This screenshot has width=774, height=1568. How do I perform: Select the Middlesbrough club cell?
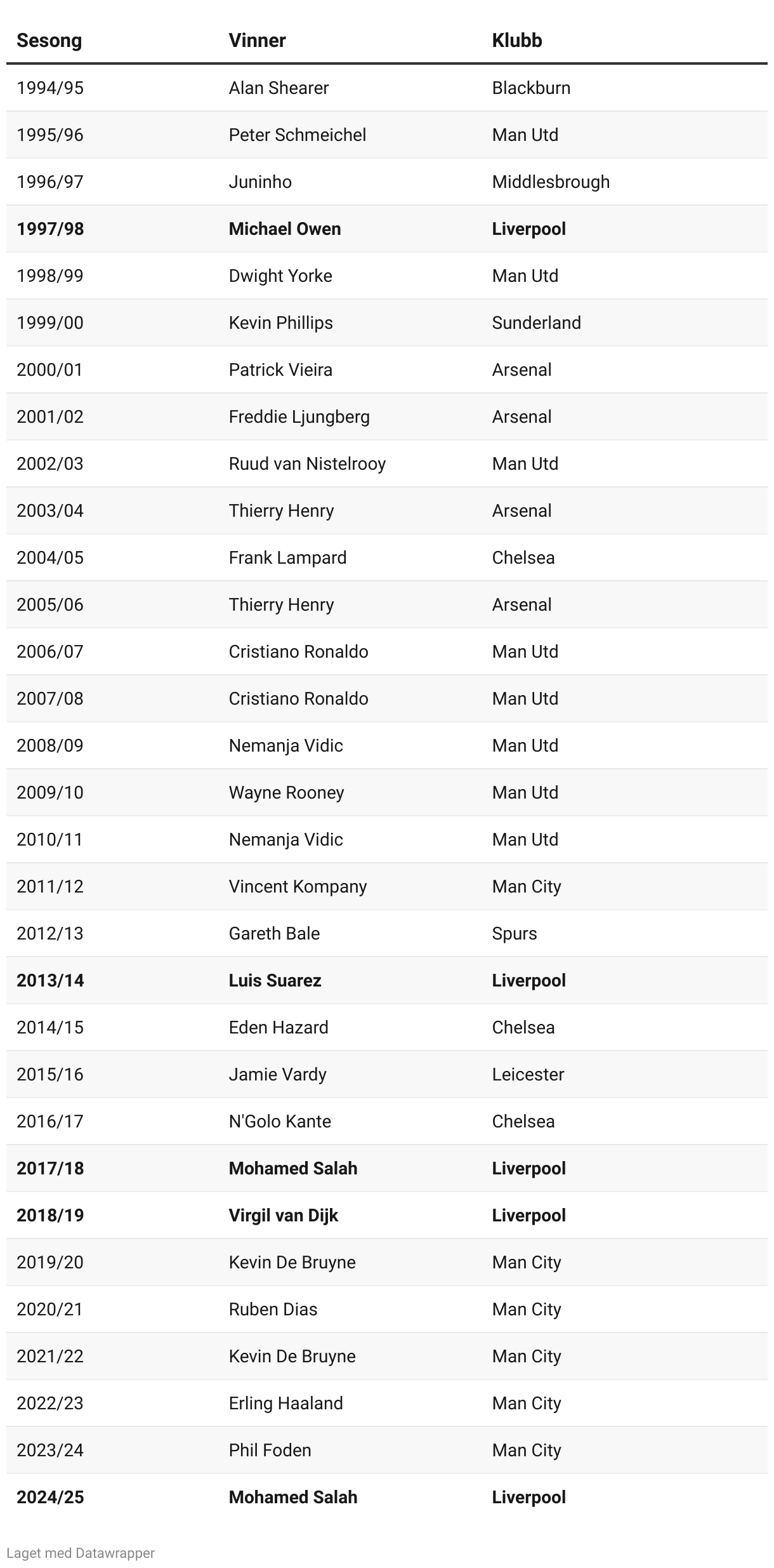pyautogui.click(x=551, y=182)
